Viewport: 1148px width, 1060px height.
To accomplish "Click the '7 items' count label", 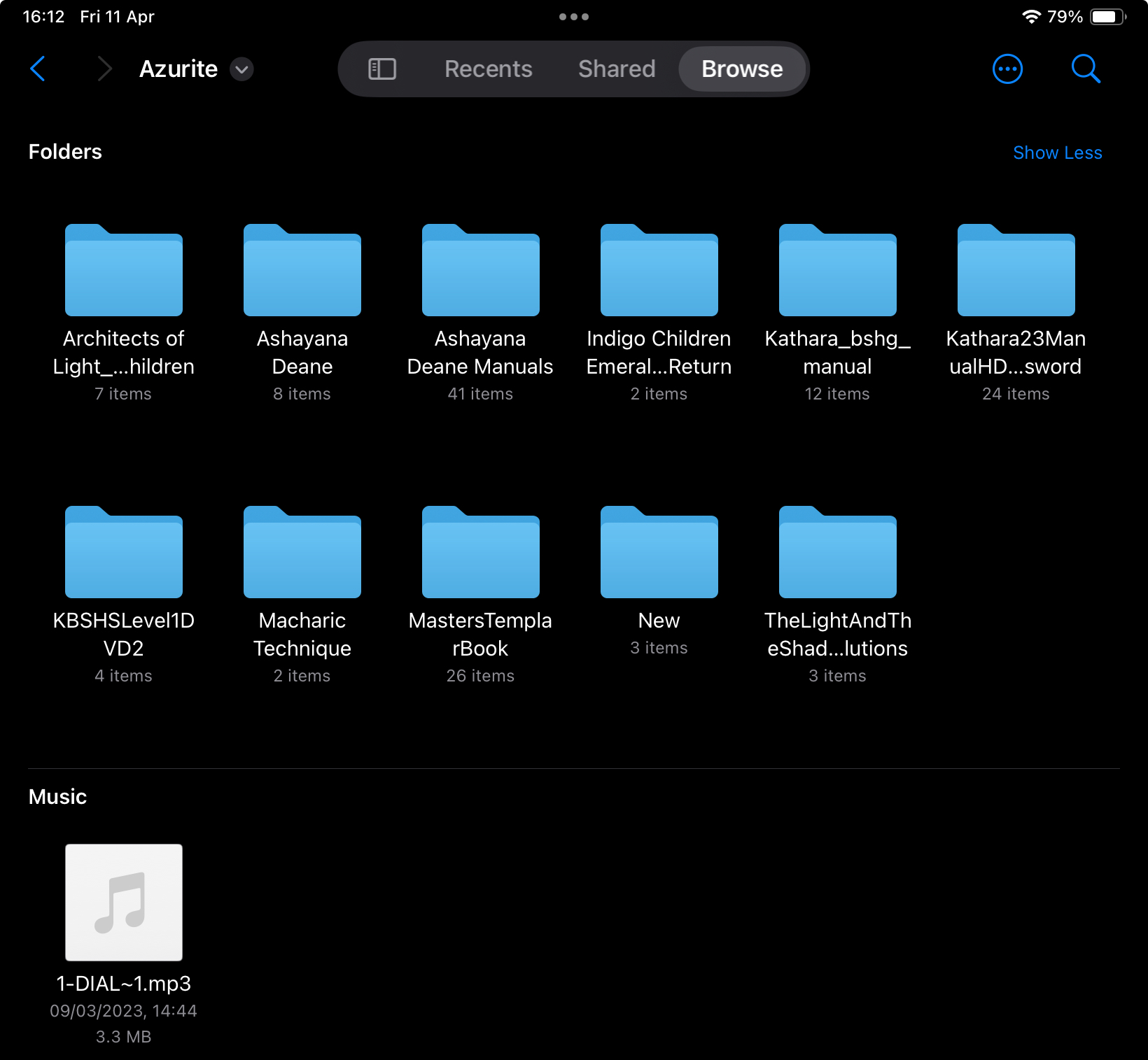I will 123,394.
